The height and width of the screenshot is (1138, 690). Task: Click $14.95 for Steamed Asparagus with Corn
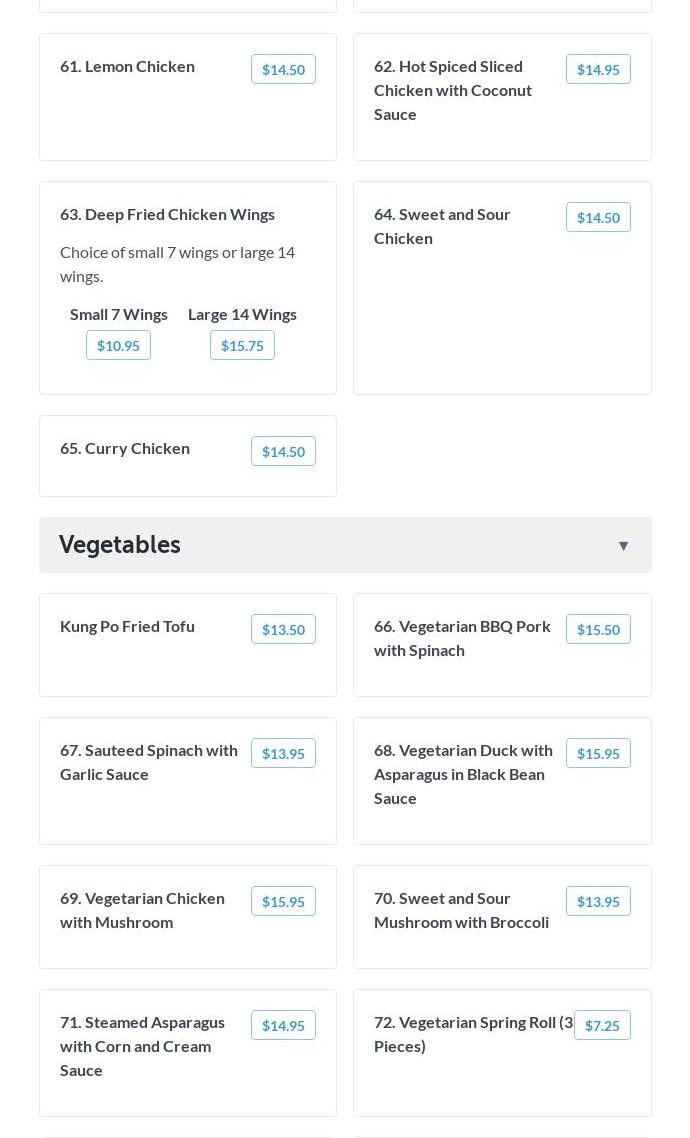[x=283, y=1025]
